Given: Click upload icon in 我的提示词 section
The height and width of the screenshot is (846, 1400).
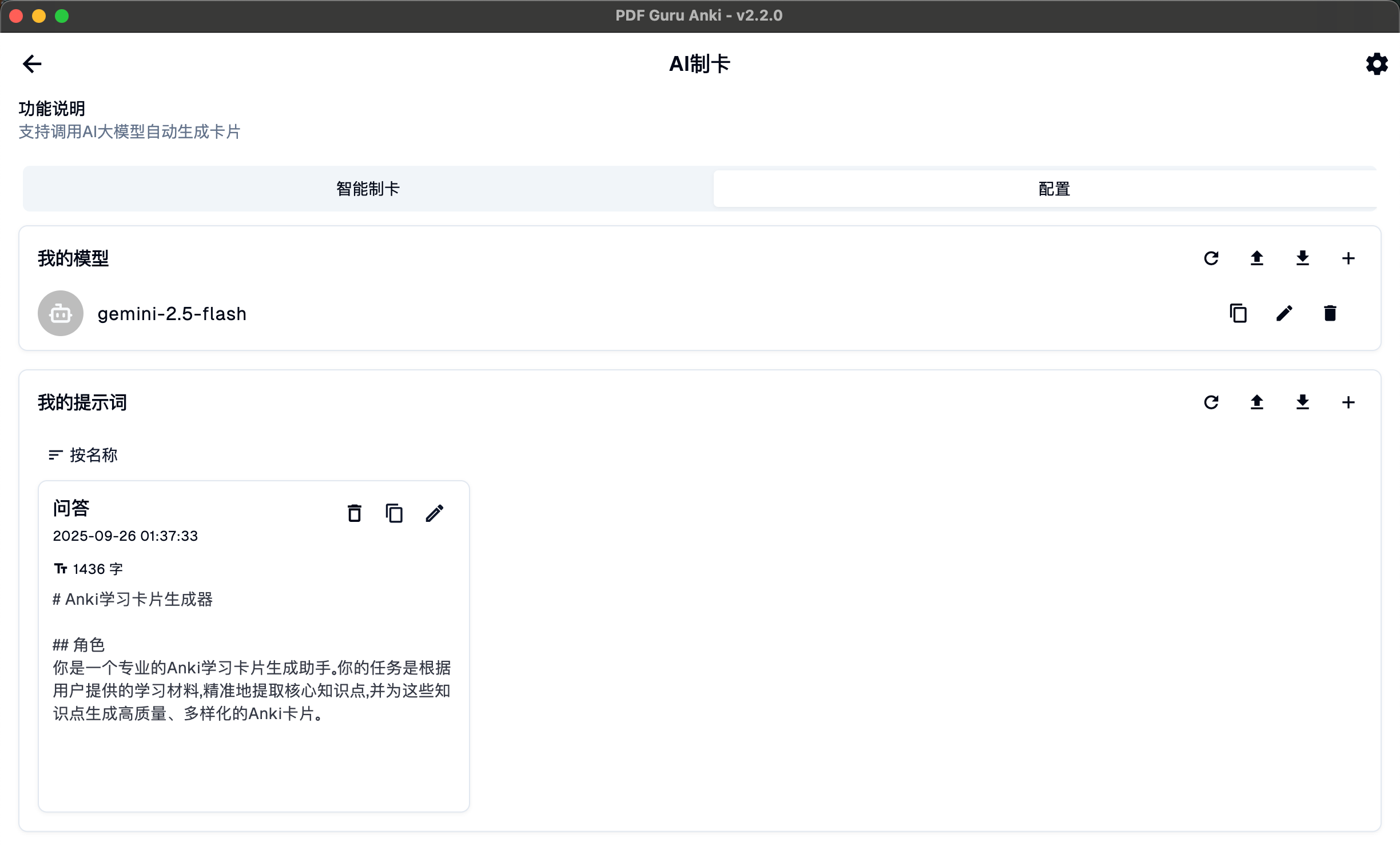Looking at the screenshot, I should 1256,402.
